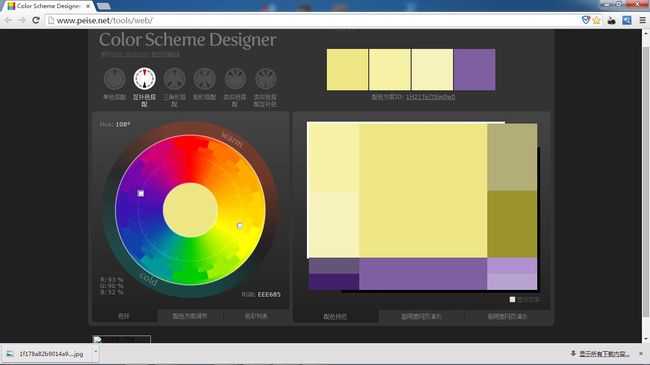Open the light page example tab
The height and width of the screenshot is (365, 650).
(x=421, y=316)
